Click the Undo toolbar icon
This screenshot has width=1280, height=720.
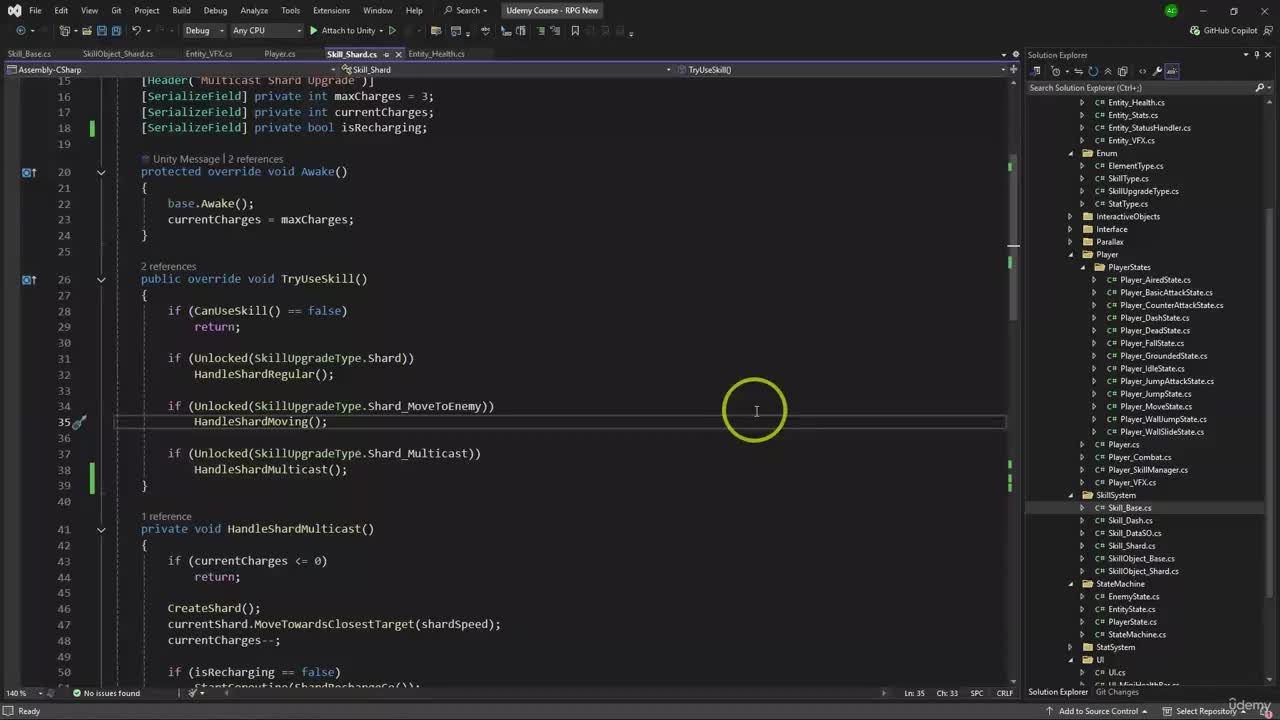click(134, 31)
